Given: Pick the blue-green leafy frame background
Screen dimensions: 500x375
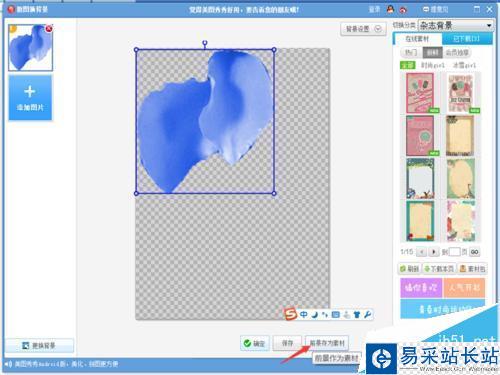Looking at the screenshot, I should (x=421, y=178).
